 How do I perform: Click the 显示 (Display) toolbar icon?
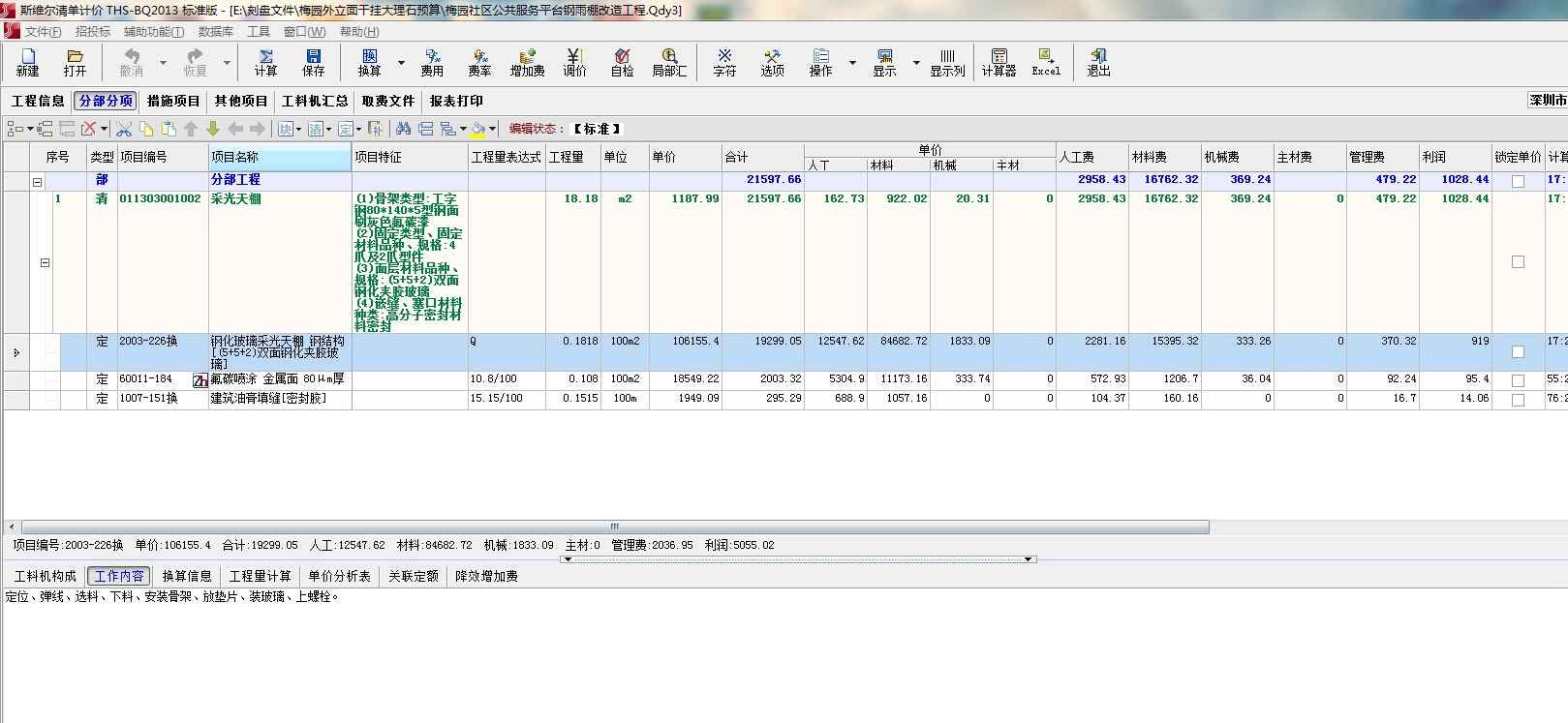884,63
